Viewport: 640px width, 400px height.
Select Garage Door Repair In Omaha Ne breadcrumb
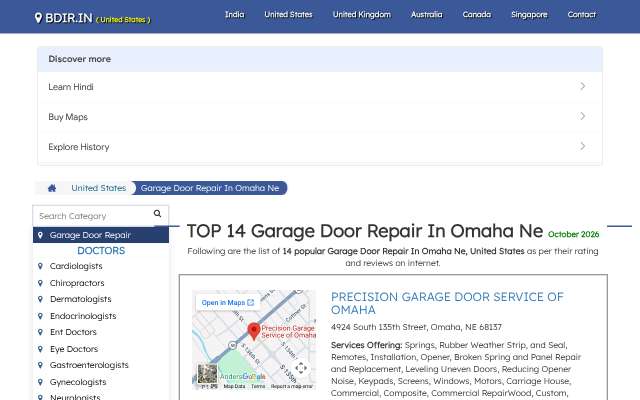click(210, 188)
